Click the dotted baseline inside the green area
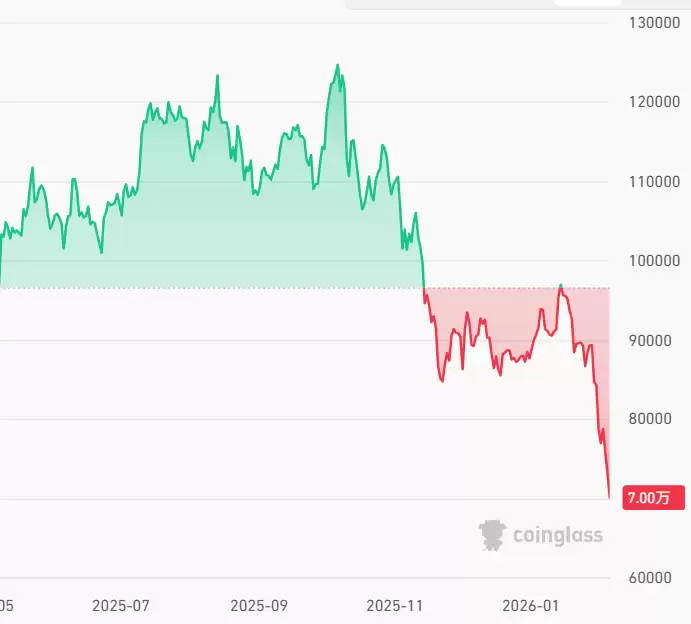The image size is (691, 624). coord(200,288)
